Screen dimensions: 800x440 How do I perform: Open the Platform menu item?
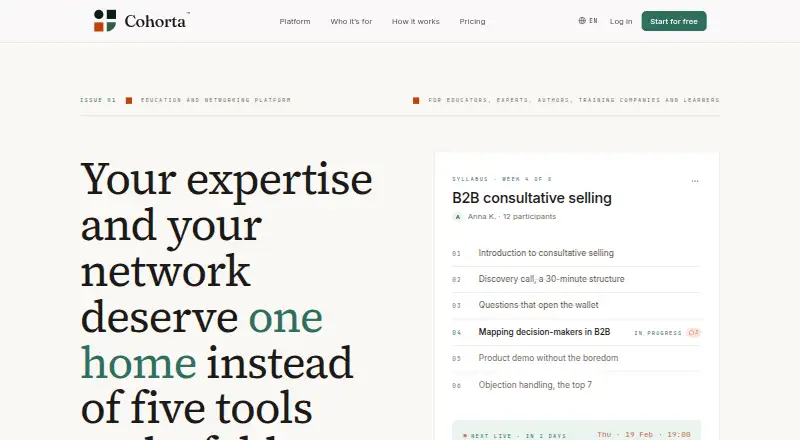click(x=295, y=21)
